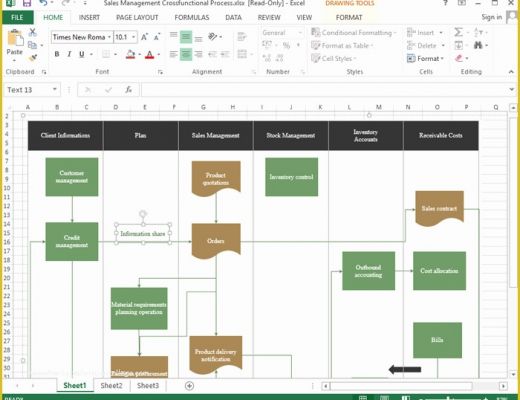This screenshot has width=520, height=400.
Task: Apply the red Font Color
Action: 149,54
